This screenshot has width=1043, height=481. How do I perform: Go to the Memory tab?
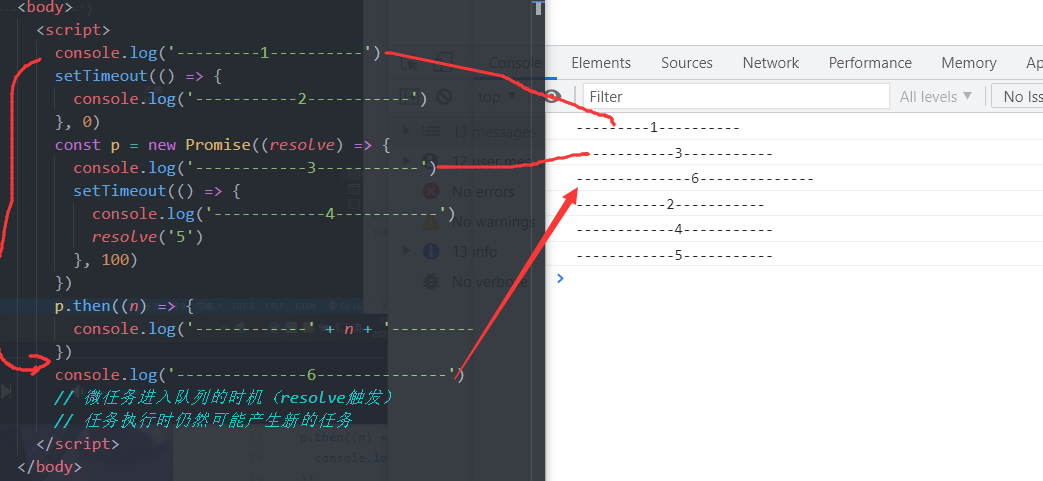pyautogui.click(x=968, y=63)
